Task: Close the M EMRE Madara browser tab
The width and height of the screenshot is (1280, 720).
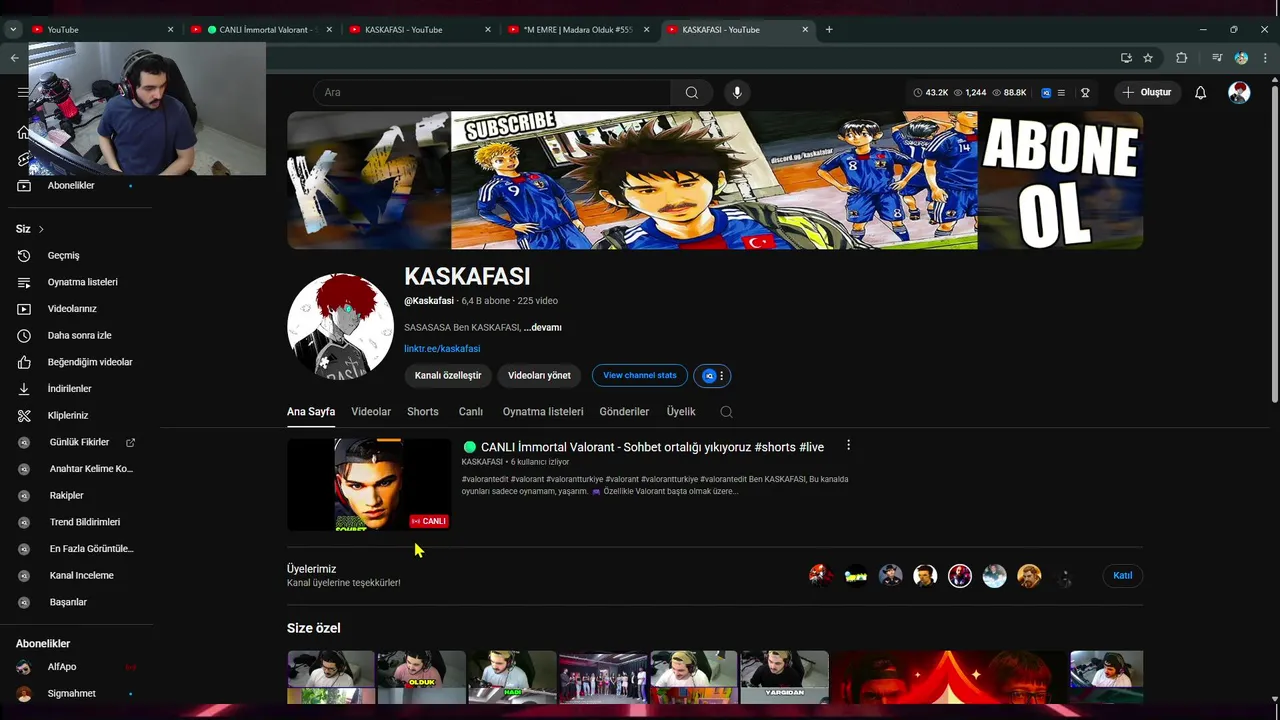Action: [646, 29]
